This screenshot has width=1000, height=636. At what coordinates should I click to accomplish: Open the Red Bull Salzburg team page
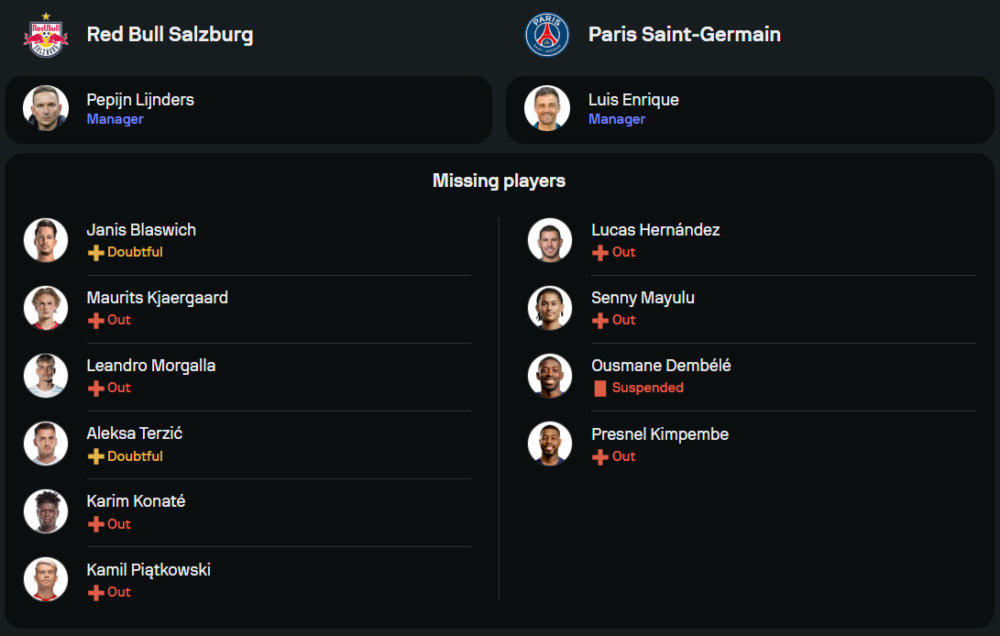coord(169,35)
